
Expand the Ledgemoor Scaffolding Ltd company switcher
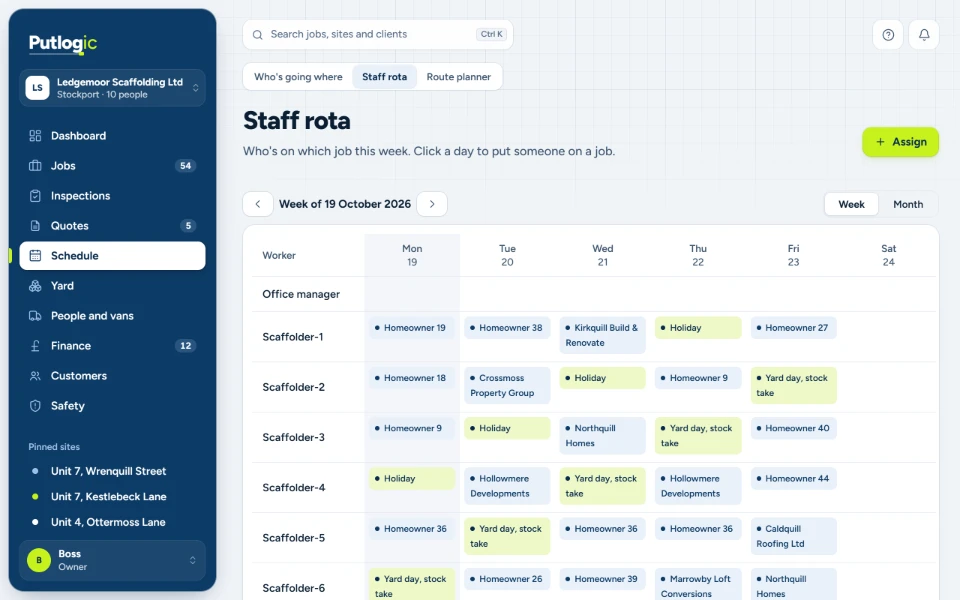(112, 88)
